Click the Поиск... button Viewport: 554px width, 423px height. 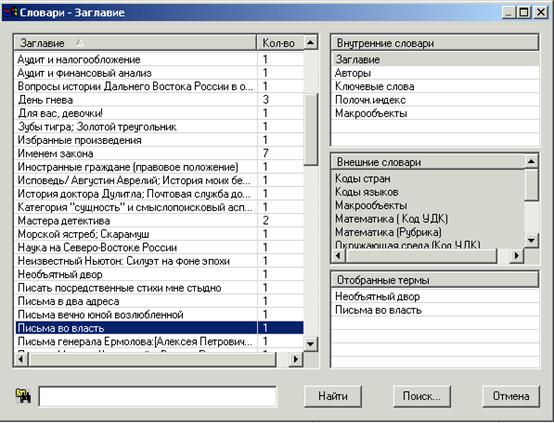click(422, 396)
